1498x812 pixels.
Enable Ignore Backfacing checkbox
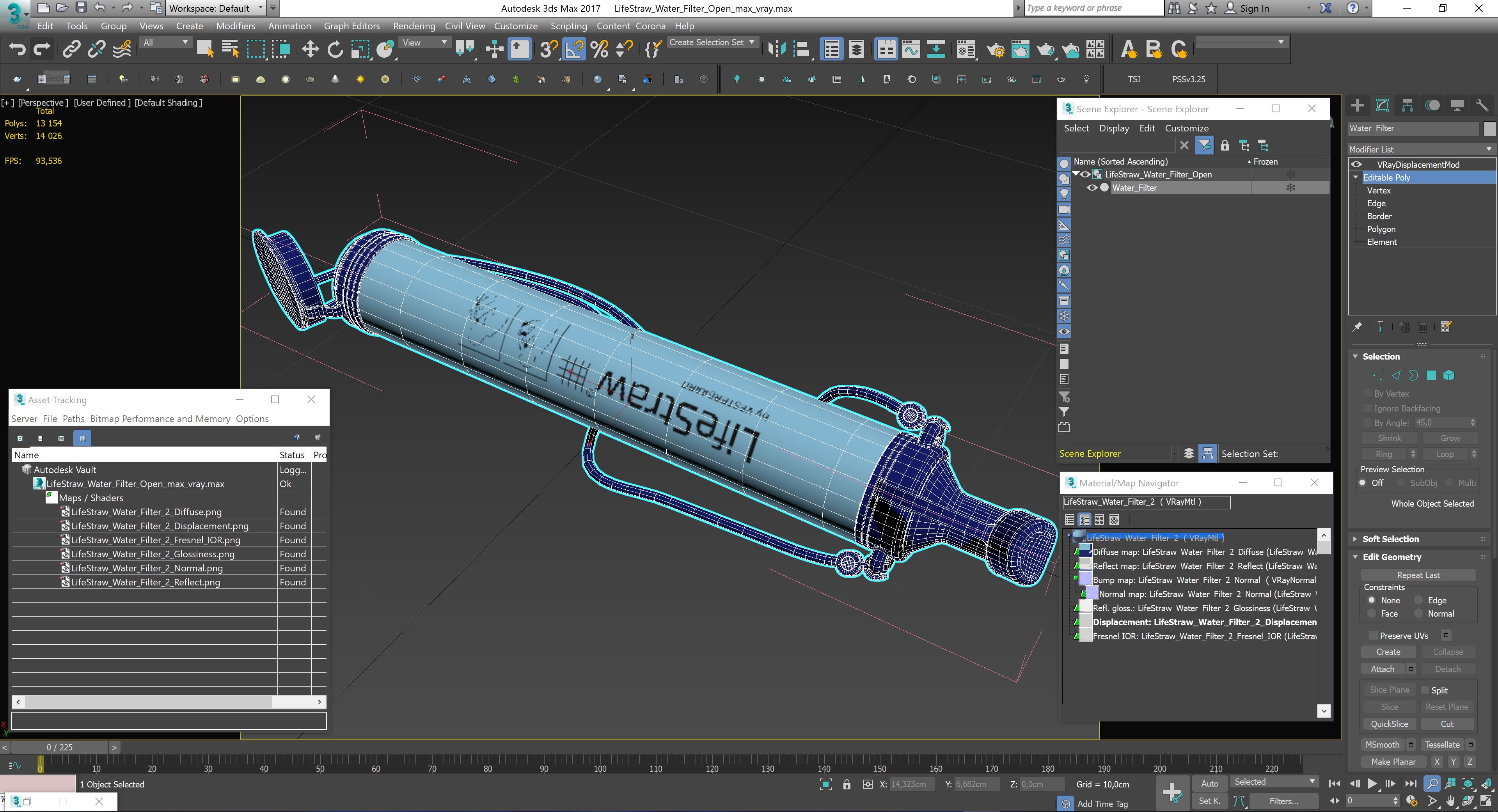pos(1368,408)
